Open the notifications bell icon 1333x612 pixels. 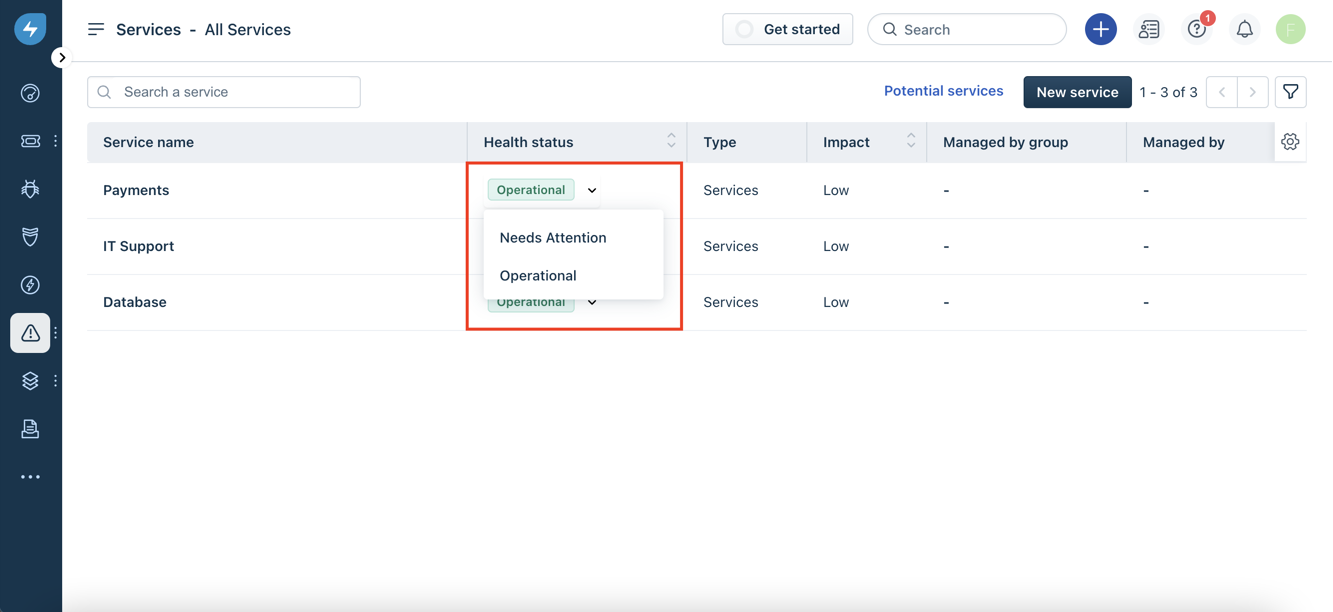[x=1245, y=30]
